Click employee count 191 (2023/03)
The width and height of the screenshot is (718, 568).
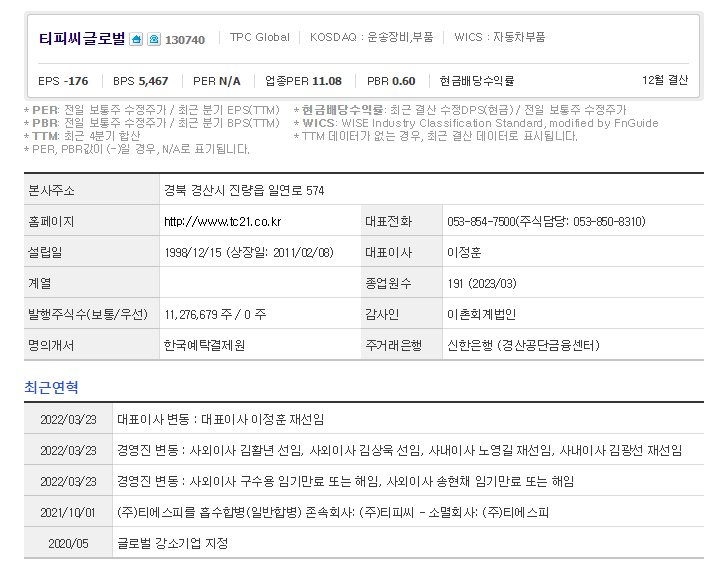pyautogui.click(x=482, y=284)
